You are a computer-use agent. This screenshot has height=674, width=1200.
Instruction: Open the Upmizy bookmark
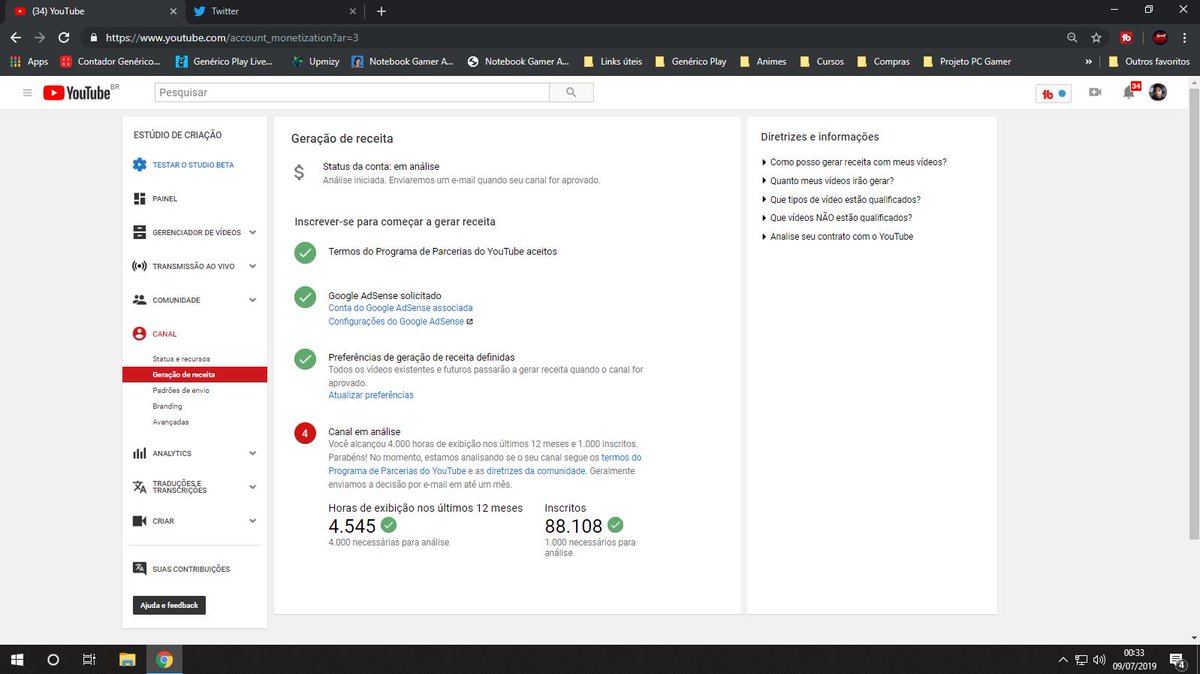[x=316, y=61]
